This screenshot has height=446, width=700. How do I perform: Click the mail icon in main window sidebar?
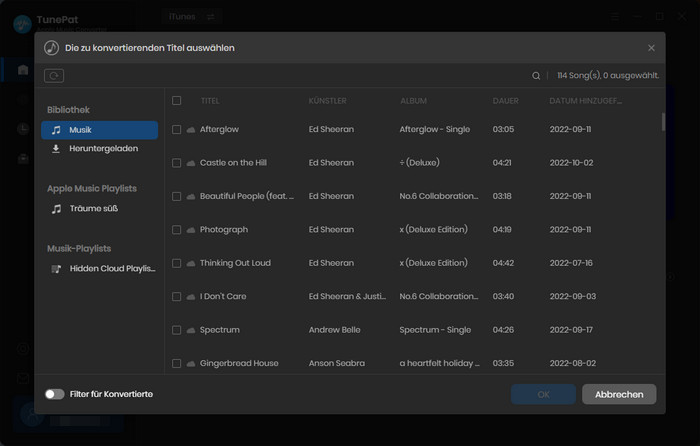[x=23, y=379]
